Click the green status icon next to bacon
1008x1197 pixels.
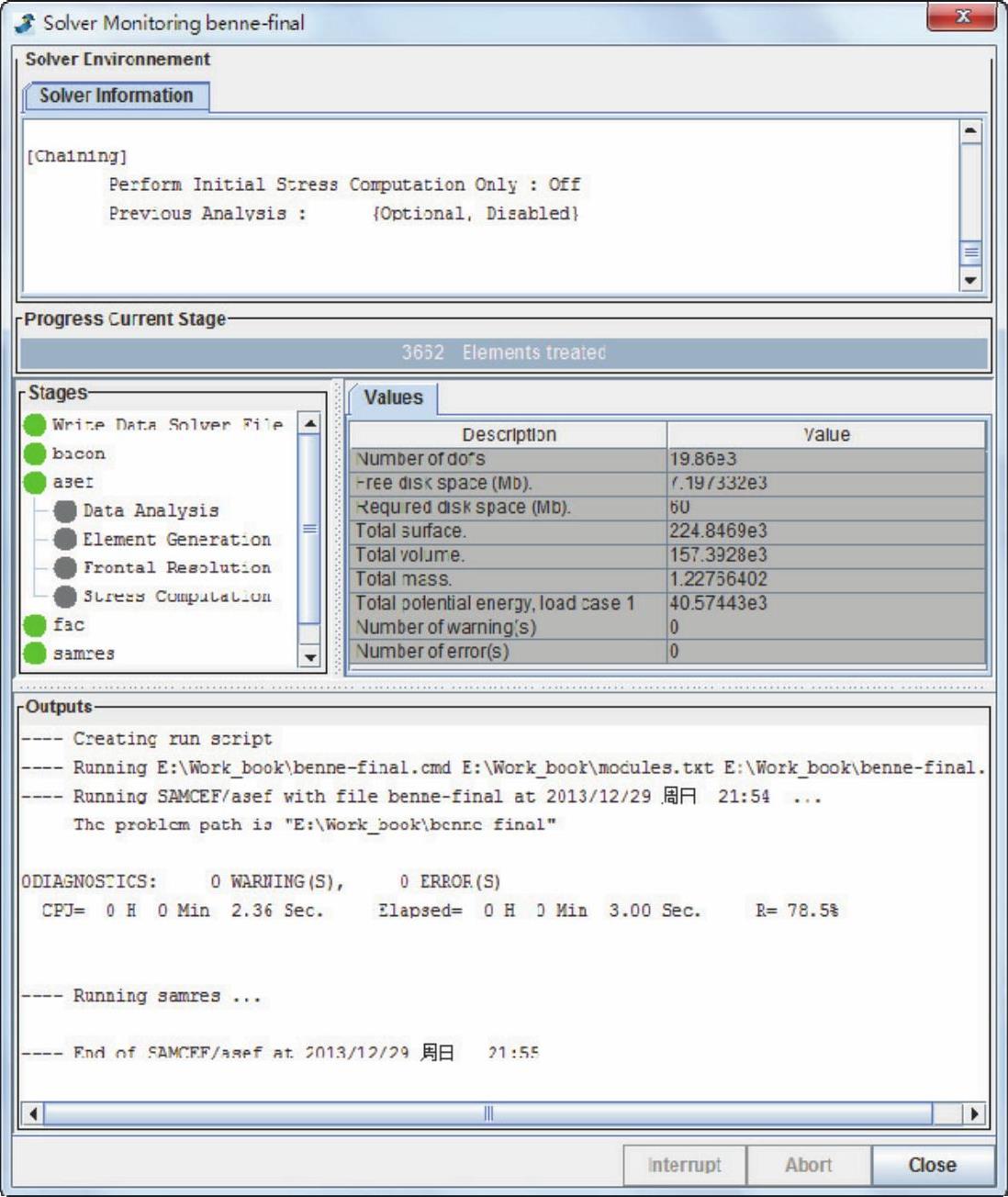(x=35, y=453)
